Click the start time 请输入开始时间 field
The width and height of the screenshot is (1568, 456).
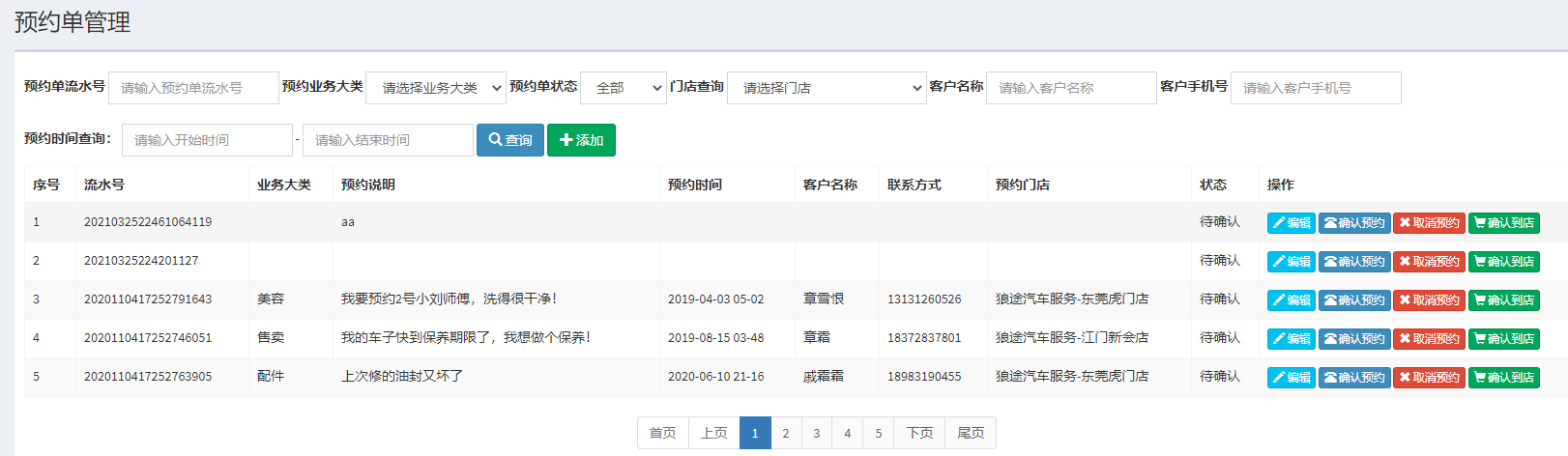[x=207, y=140]
